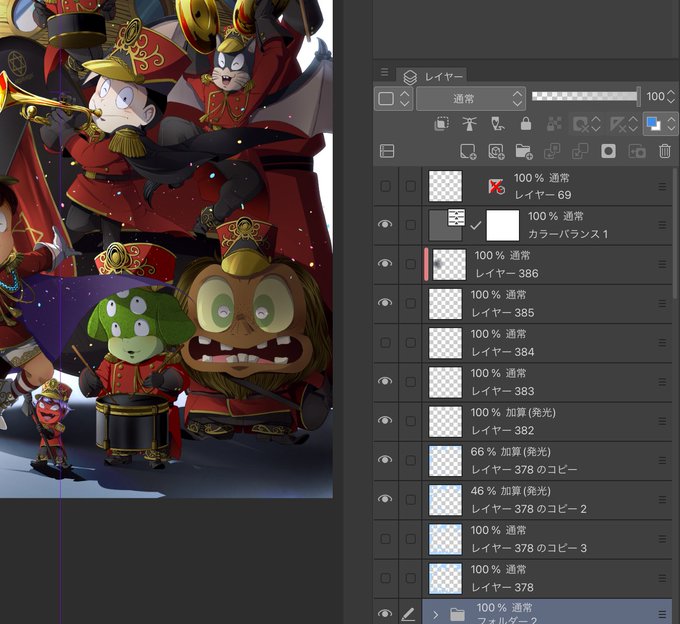
Task: Click the color balance adjustment layer icon
Action: pos(456,217)
